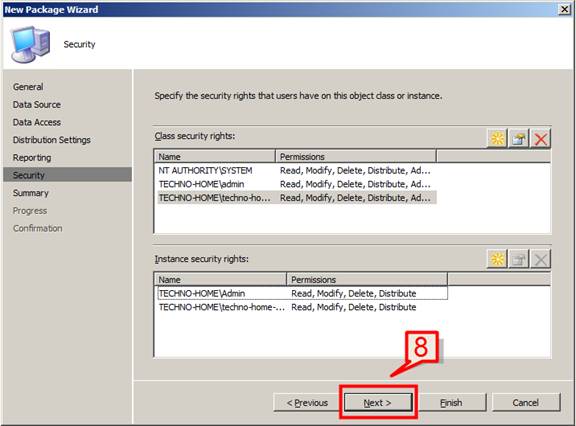The height and width of the screenshot is (426, 576).
Task: Click Permissions column header in class rights
Action: [x=356, y=156]
